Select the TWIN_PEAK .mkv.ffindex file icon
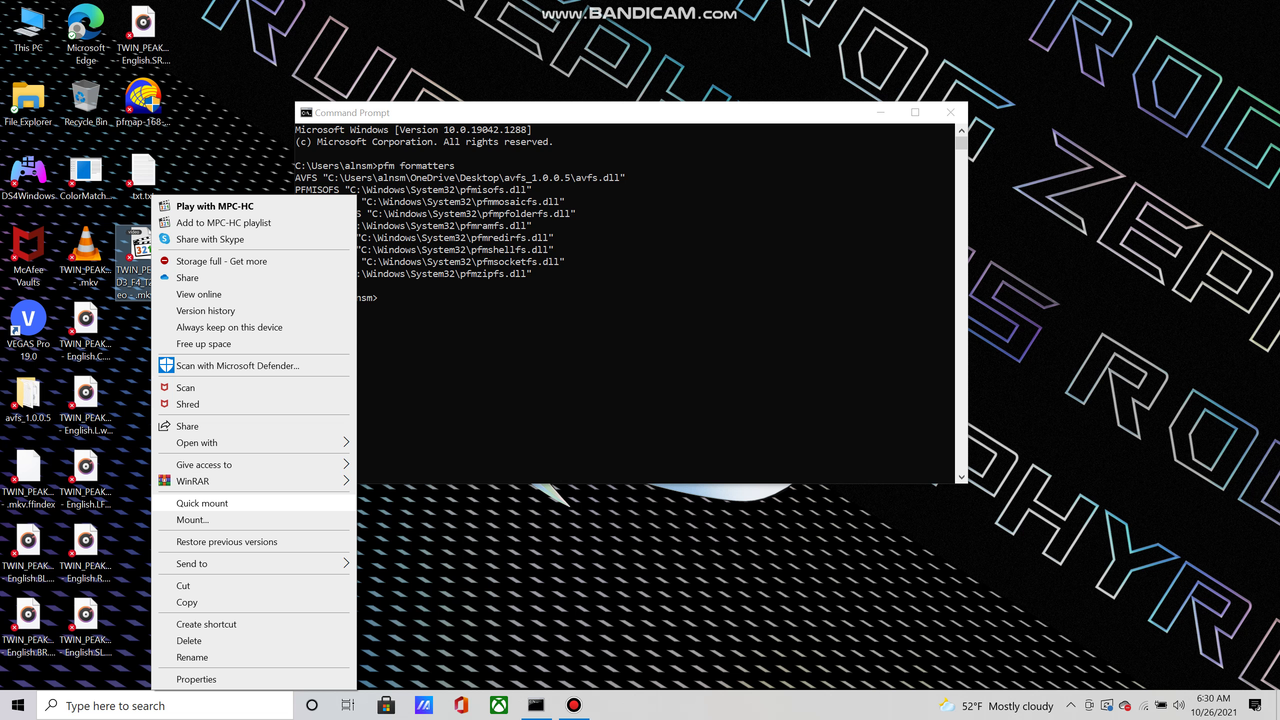 28,478
